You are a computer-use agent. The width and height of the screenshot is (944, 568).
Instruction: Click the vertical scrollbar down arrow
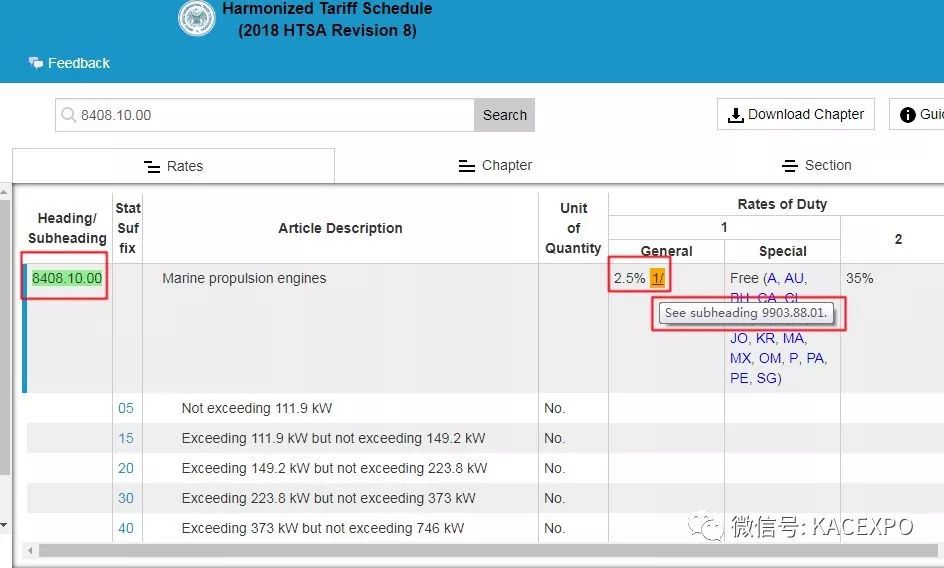tap(4, 525)
